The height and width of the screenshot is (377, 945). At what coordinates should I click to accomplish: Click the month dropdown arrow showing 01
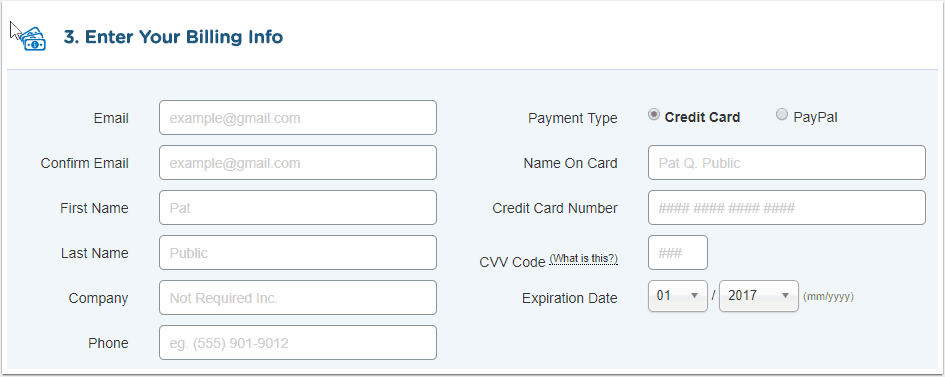point(694,296)
